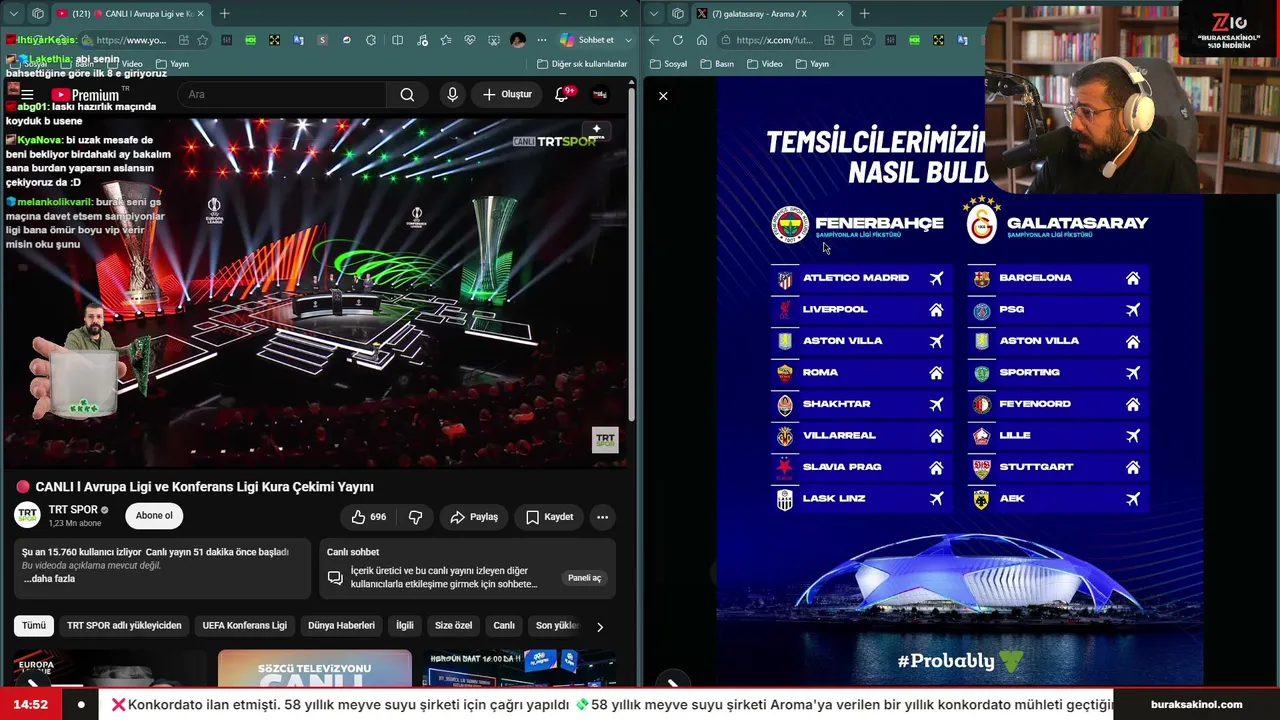
Task: Select Dünya Haberleri chip
Action: pyautogui.click(x=342, y=626)
